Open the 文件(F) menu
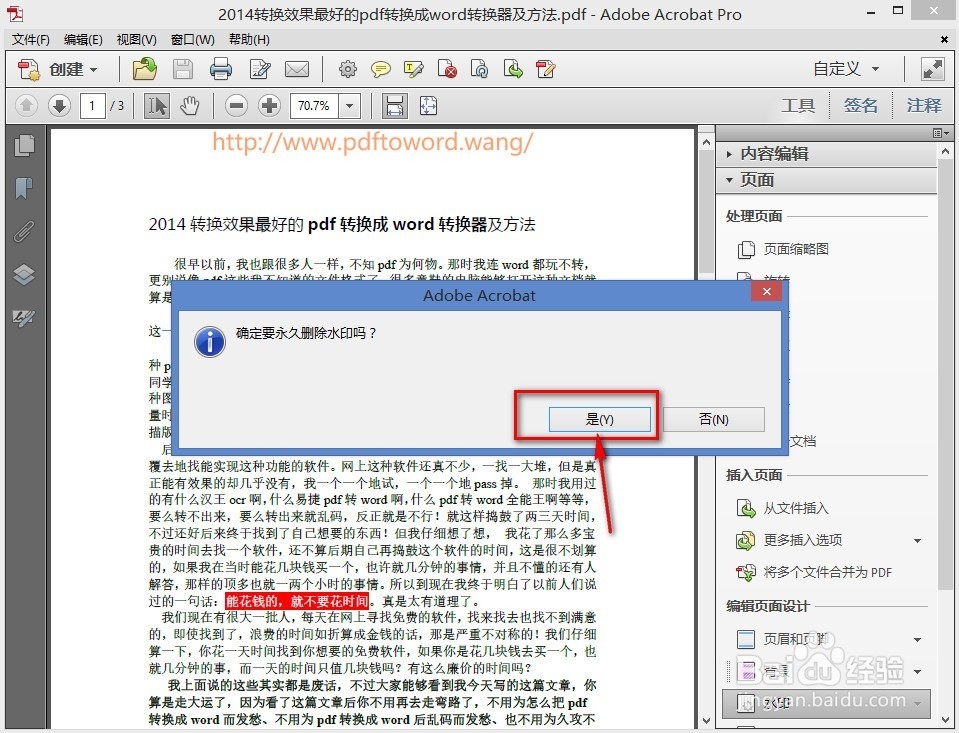Screen dimensions: 959x733 31,40
